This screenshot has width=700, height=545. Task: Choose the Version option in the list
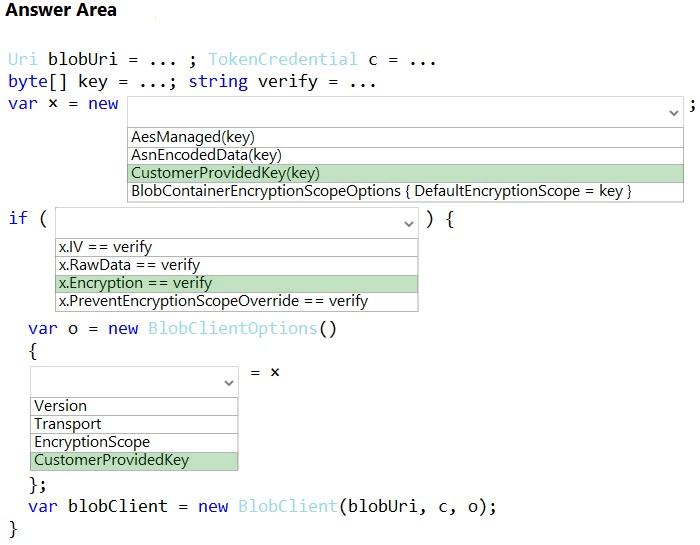[60, 406]
